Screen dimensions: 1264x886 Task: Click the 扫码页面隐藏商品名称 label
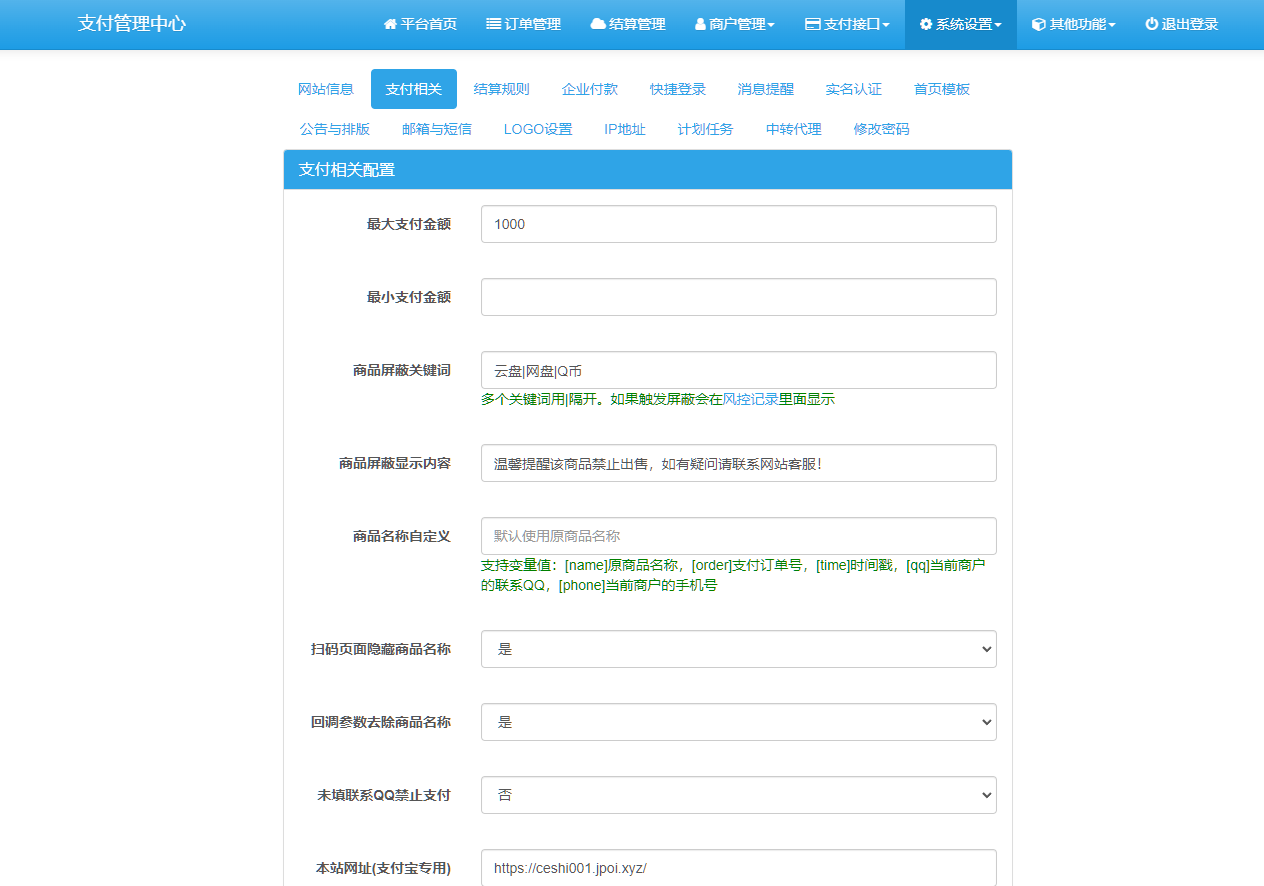click(381, 649)
